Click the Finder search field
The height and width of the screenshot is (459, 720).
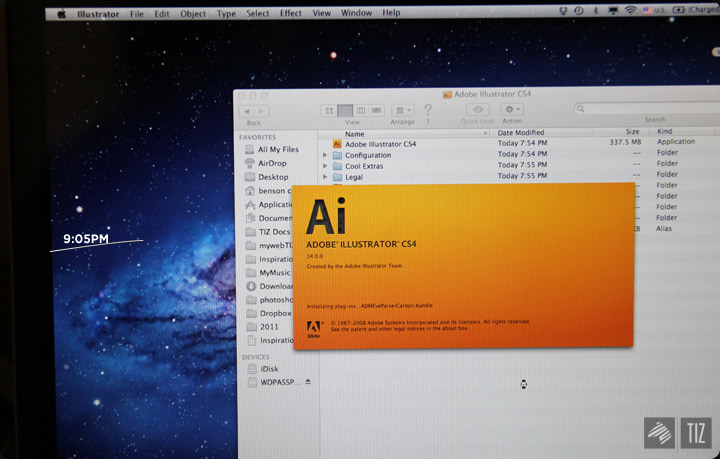click(640, 108)
